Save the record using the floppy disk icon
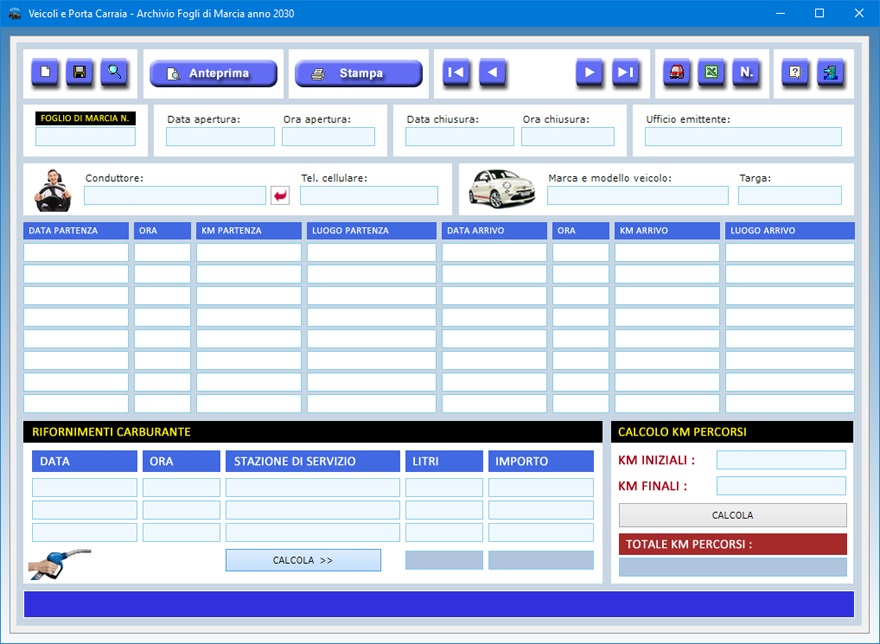Viewport: 880px width, 644px height. click(80, 72)
